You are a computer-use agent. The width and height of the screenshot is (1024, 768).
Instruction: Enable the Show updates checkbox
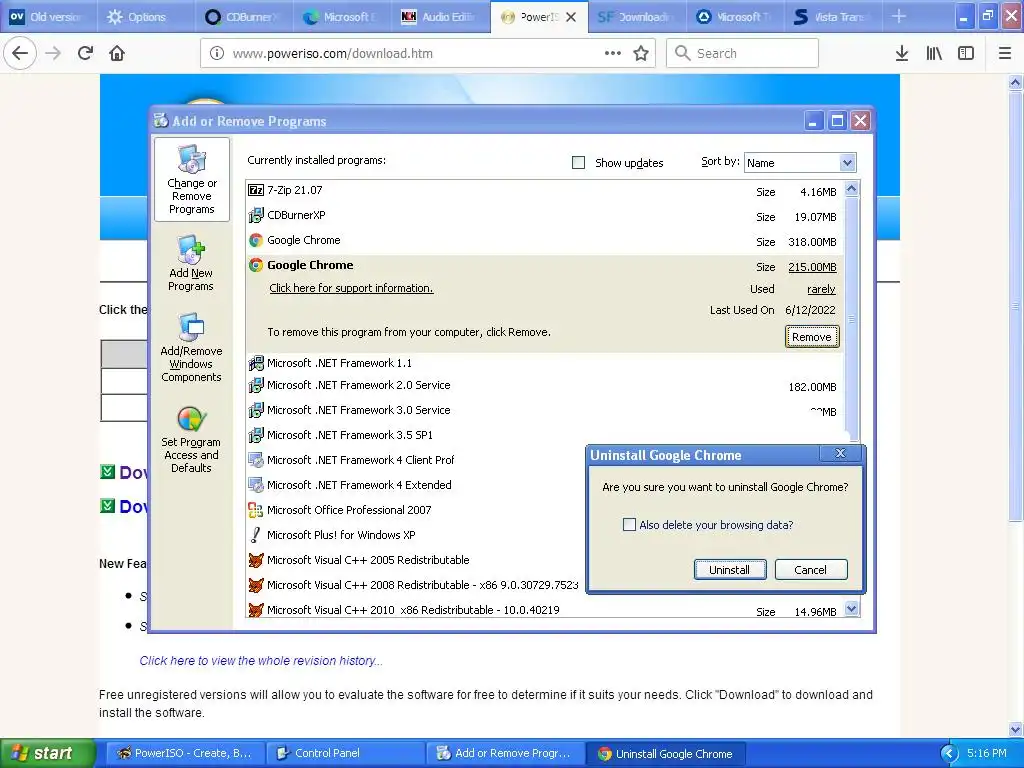(x=579, y=163)
